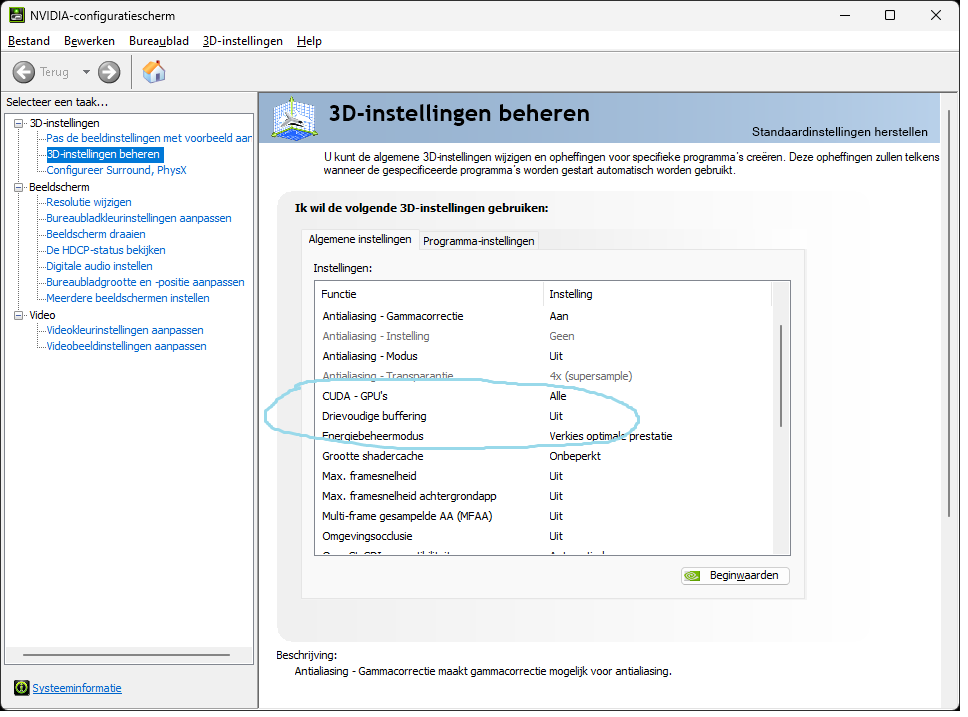The height and width of the screenshot is (717, 968).
Task: Switch to the Programma-instellingen tab
Action: tap(478, 241)
